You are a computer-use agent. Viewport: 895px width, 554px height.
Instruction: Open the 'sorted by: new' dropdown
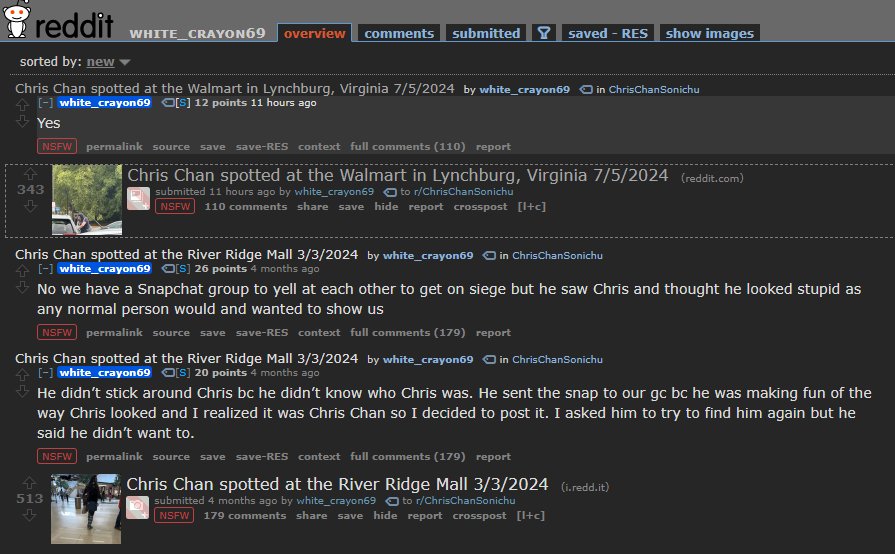(x=108, y=62)
